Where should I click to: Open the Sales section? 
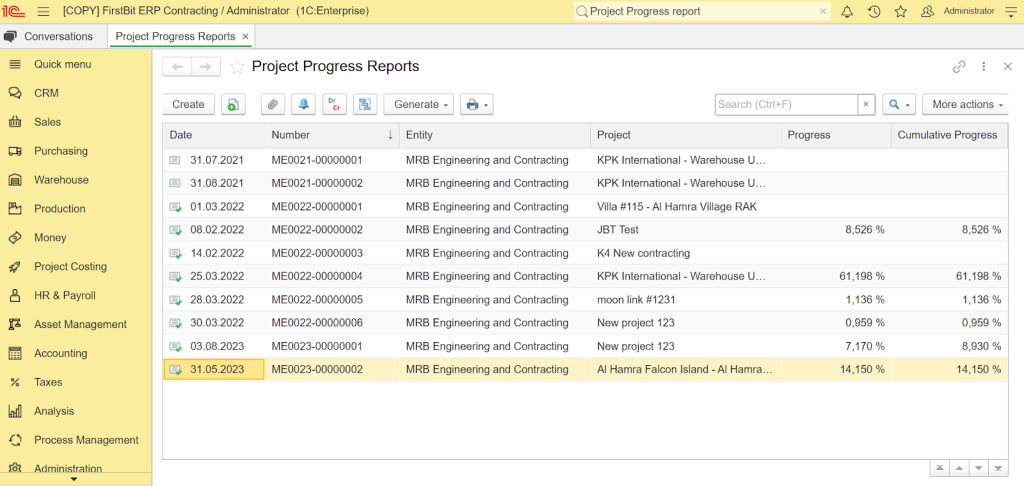coord(76,122)
